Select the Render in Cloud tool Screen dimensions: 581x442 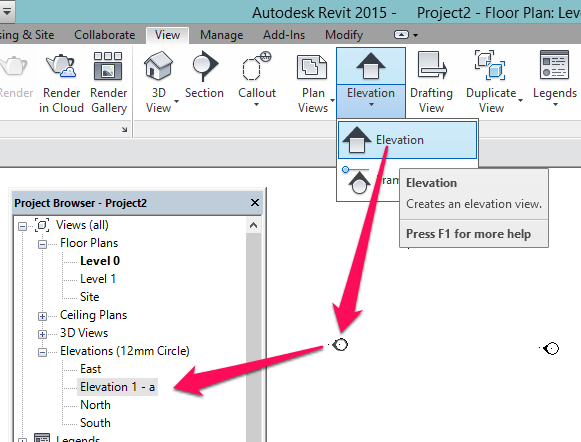(61, 83)
